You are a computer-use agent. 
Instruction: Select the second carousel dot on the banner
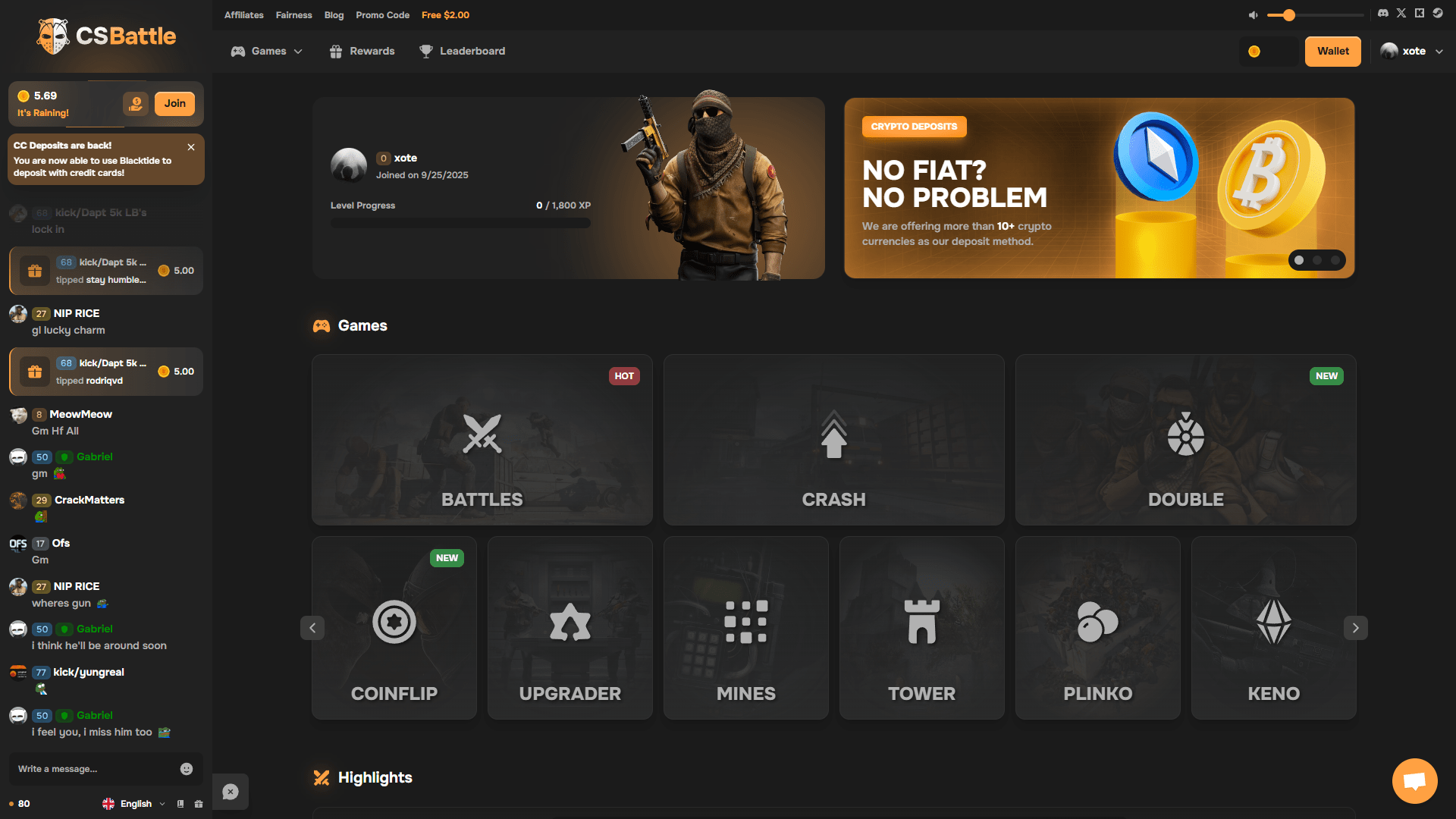[x=1317, y=260]
